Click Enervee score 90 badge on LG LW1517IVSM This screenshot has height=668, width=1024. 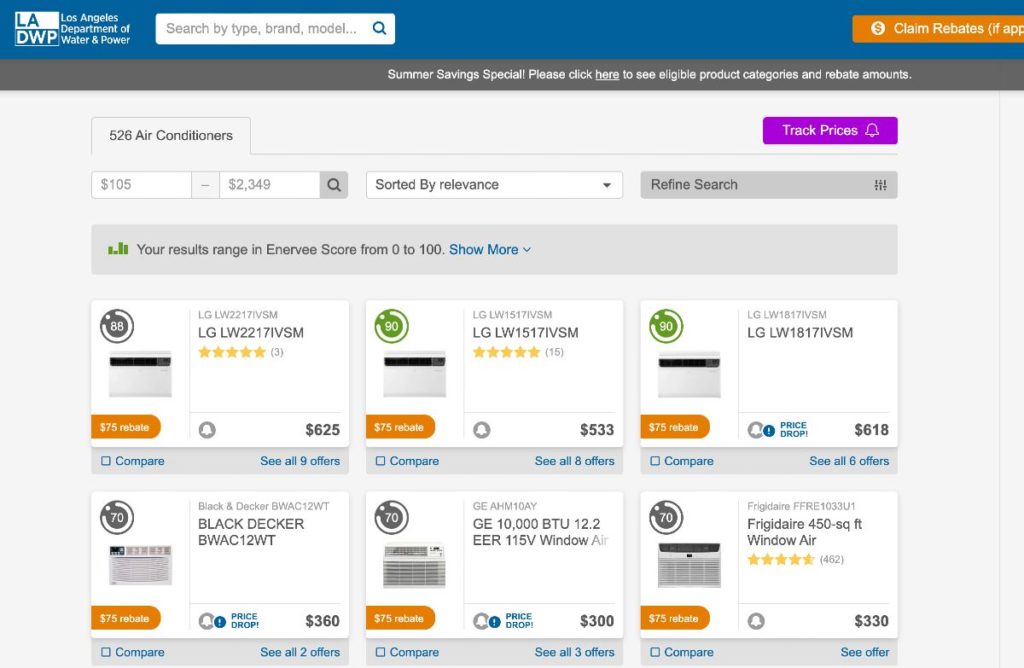click(391, 326)
